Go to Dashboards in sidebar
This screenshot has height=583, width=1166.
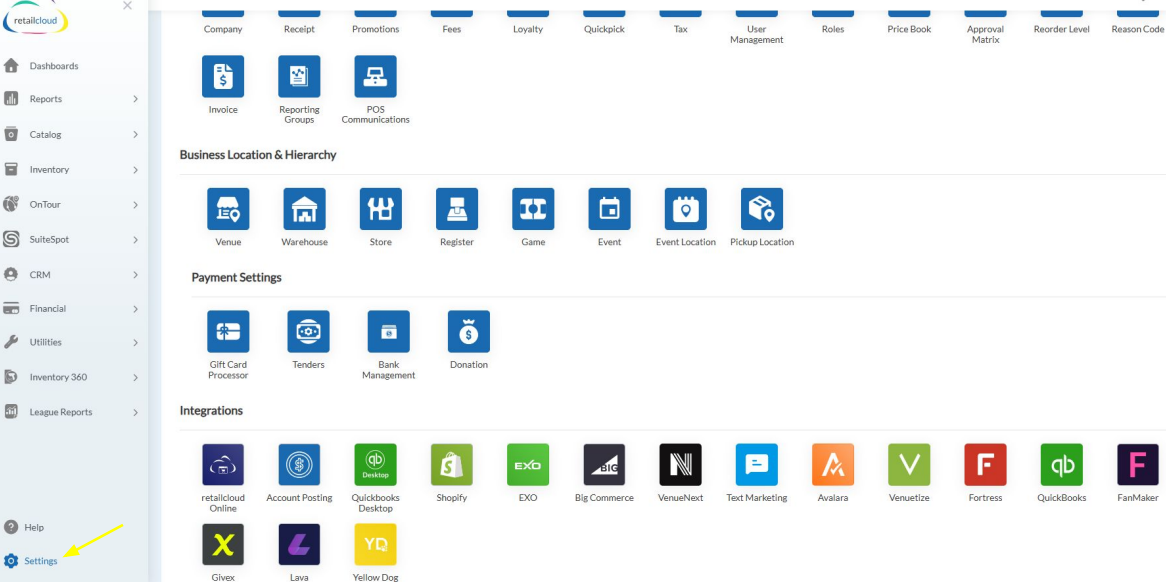(x=54, y=66)
